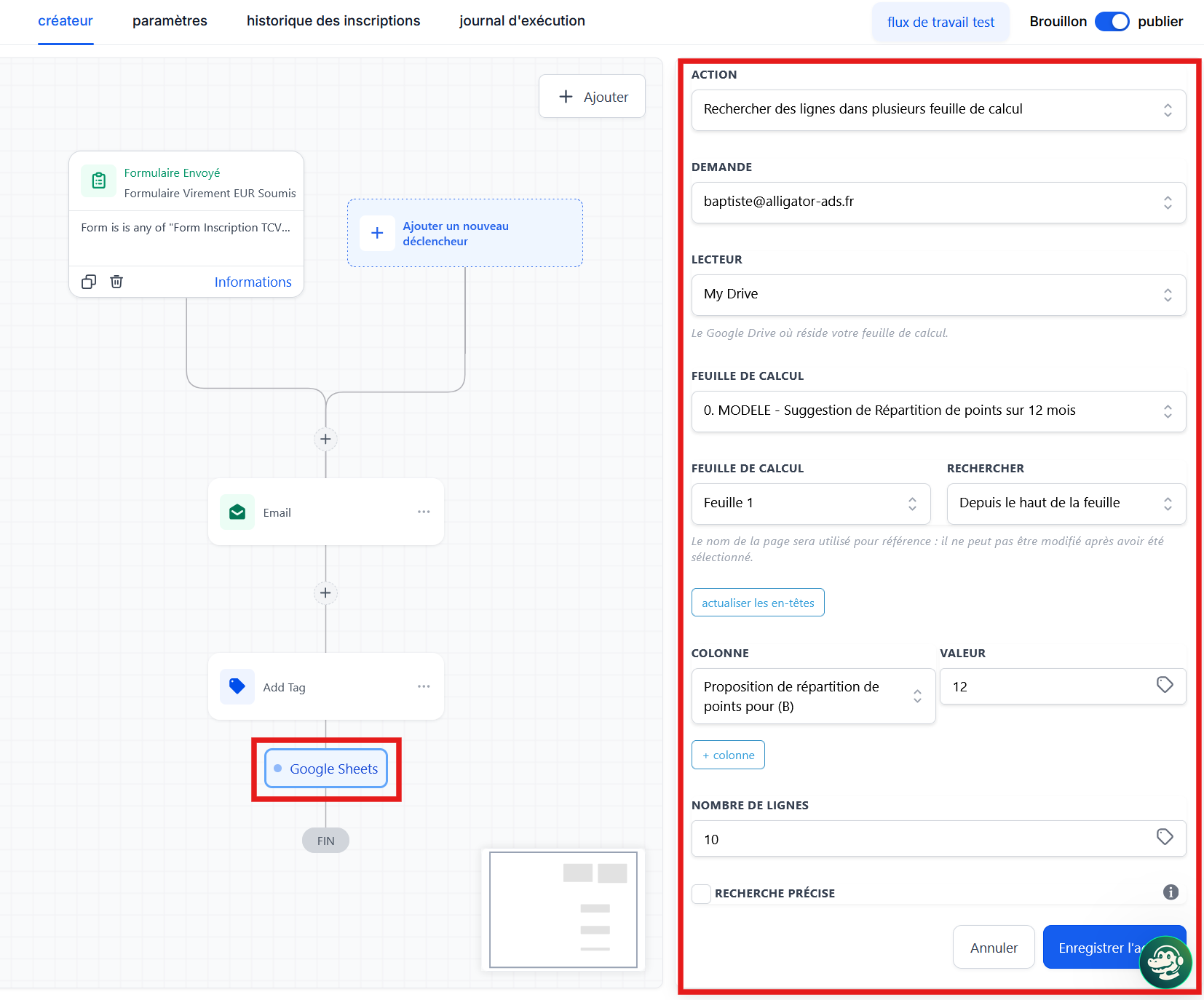Add another column with + colonne
Viewport: 1204px width, 1000px height.
pos(728,755)
